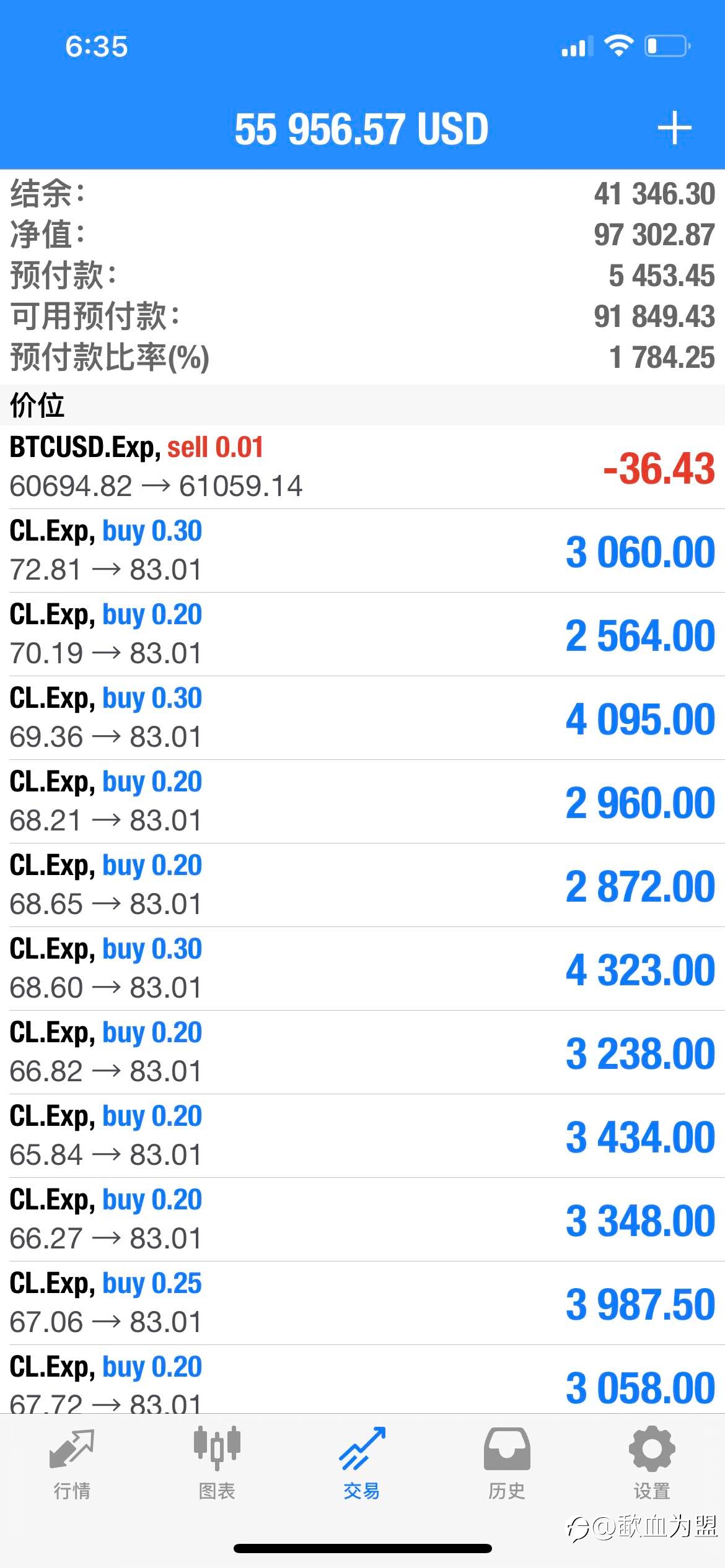Viewport: 725px width, 1568px height.
Task: Open the 行情 quotes tab icon
Action: (x=72, y=1448)
